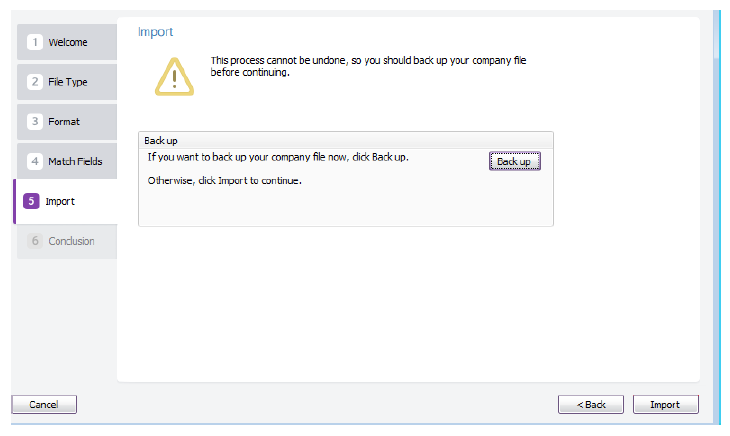Select step number 3 badge
Viewport: 730px width, 436px height.
(34, 121)
